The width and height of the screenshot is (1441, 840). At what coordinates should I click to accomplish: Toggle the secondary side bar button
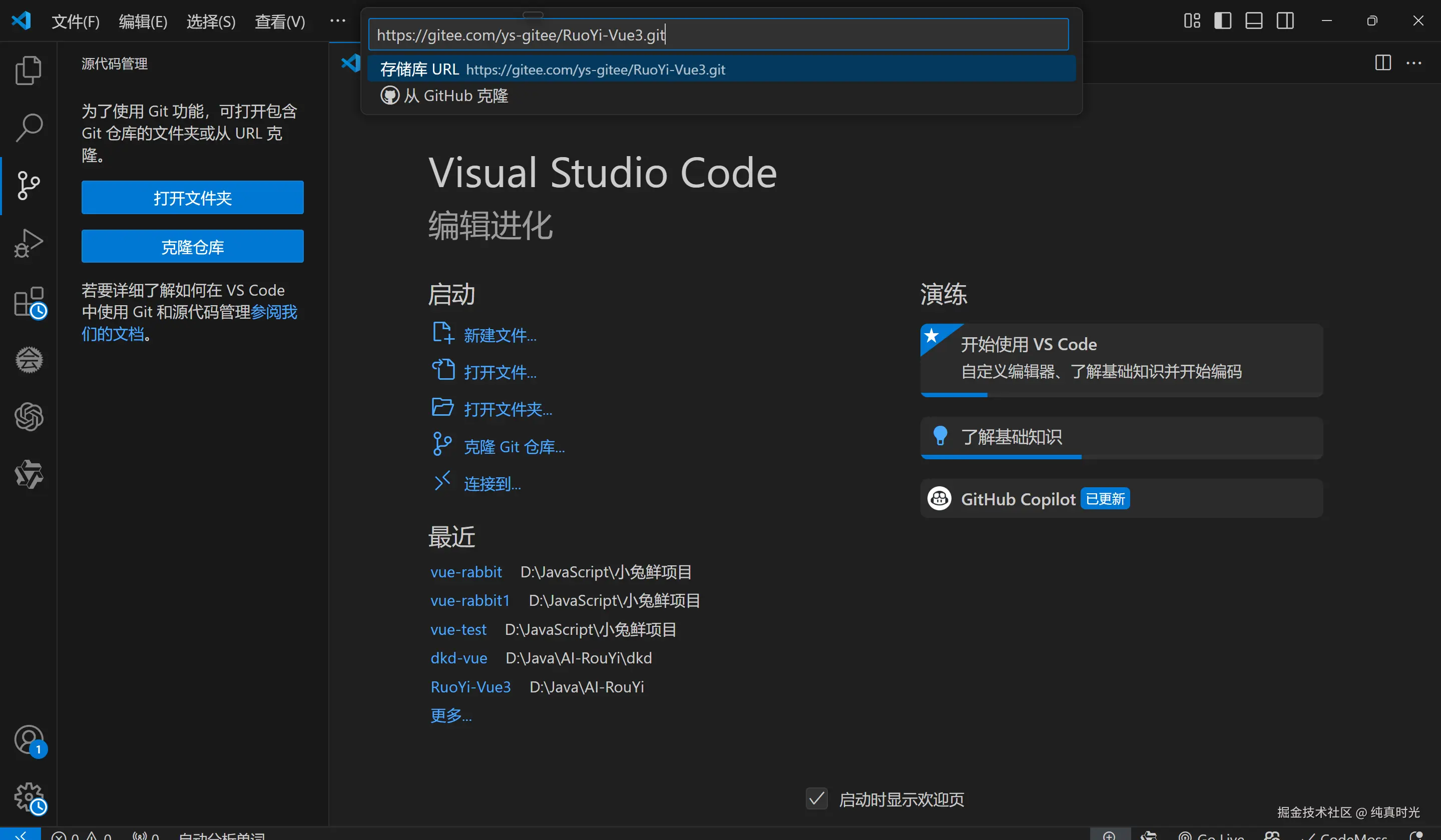[x=1285, y=21]
